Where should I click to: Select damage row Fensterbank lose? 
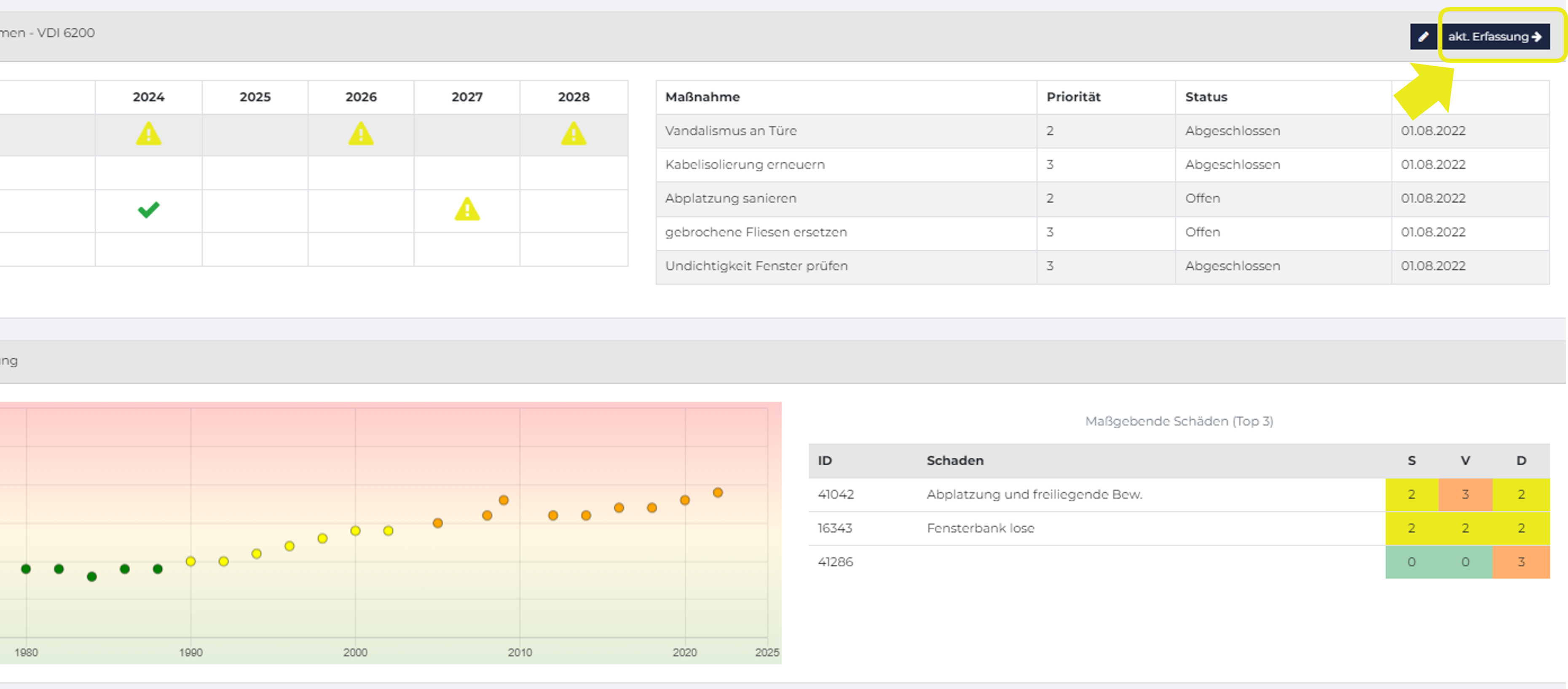[1179, 528]
